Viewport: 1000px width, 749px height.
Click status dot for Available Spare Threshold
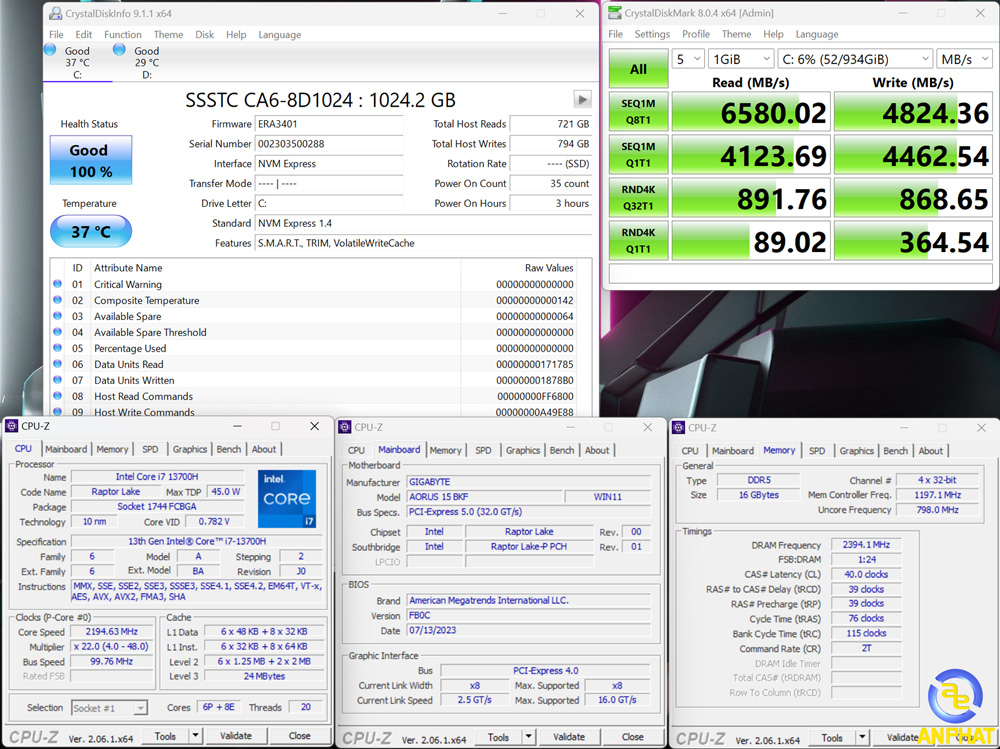click(x=57, y=332)
